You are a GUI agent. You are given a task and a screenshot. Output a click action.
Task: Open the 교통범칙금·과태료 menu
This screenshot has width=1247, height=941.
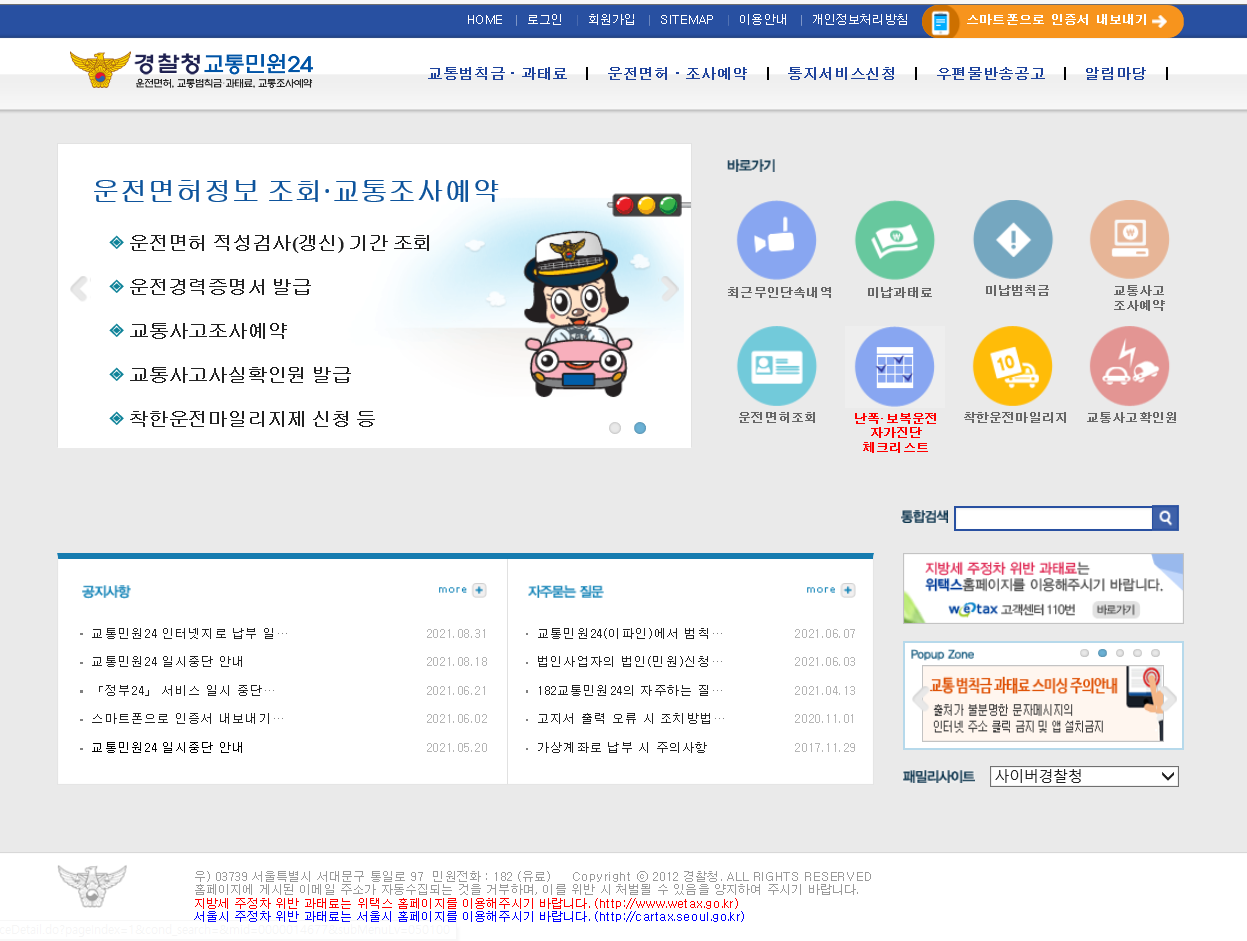497,73
